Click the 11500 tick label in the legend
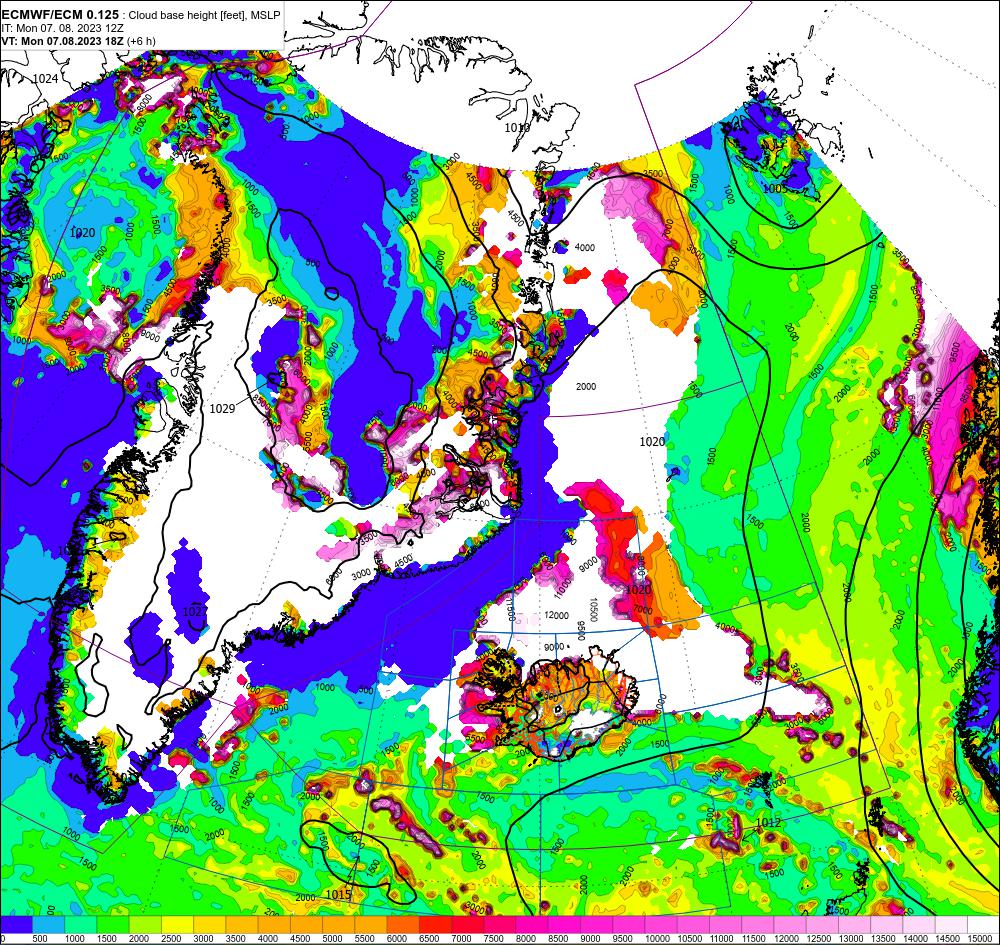1000x945 pixels. pyautogui.click(x=753, y=939)
